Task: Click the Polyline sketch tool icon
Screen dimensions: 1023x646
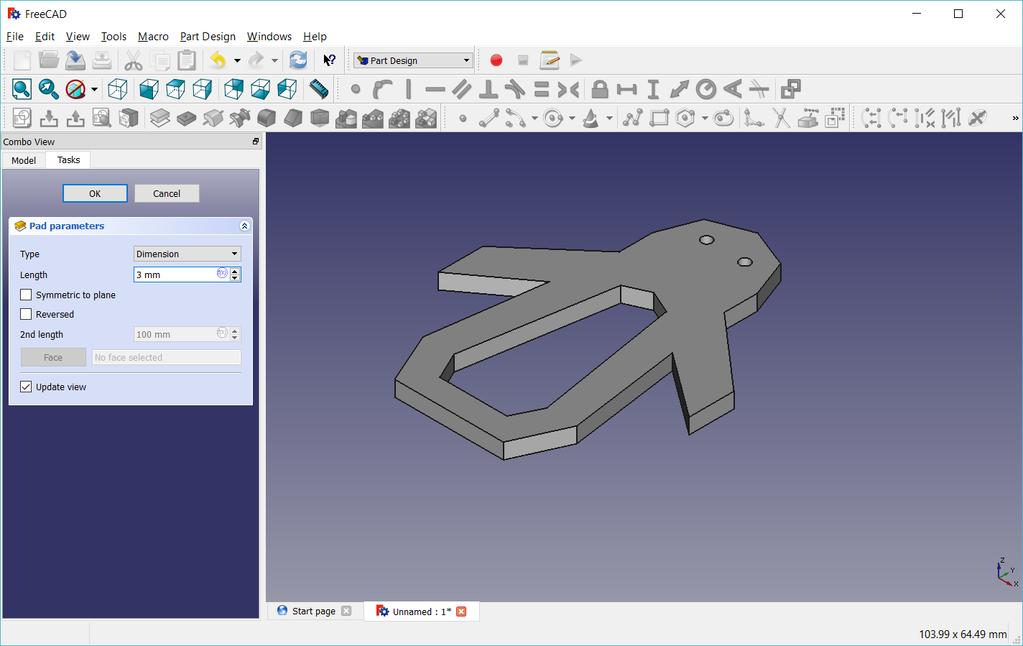Action: coord(632,118)
